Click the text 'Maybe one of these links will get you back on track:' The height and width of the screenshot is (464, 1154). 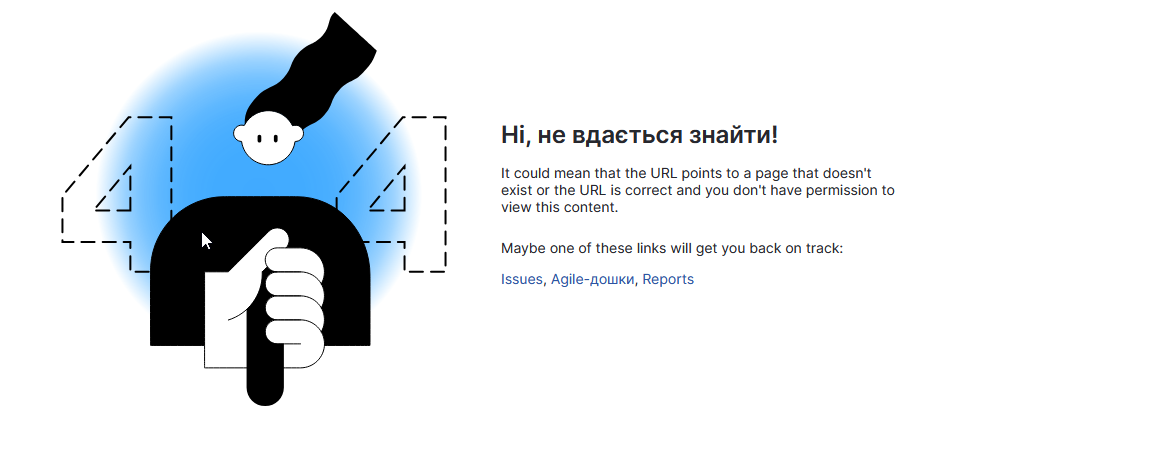(x=672, y=248)
